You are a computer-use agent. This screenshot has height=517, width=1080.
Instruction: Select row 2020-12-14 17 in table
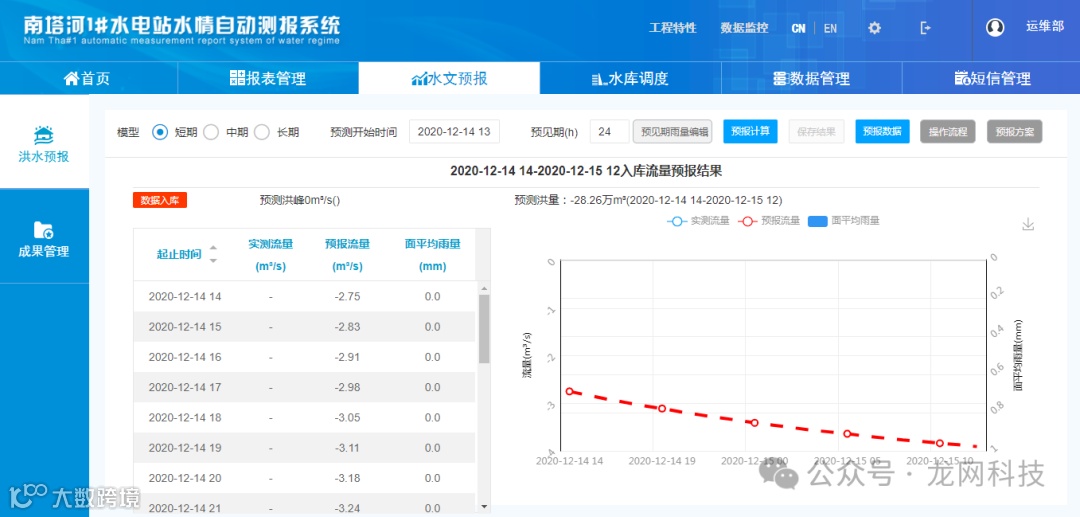[304, 388]
